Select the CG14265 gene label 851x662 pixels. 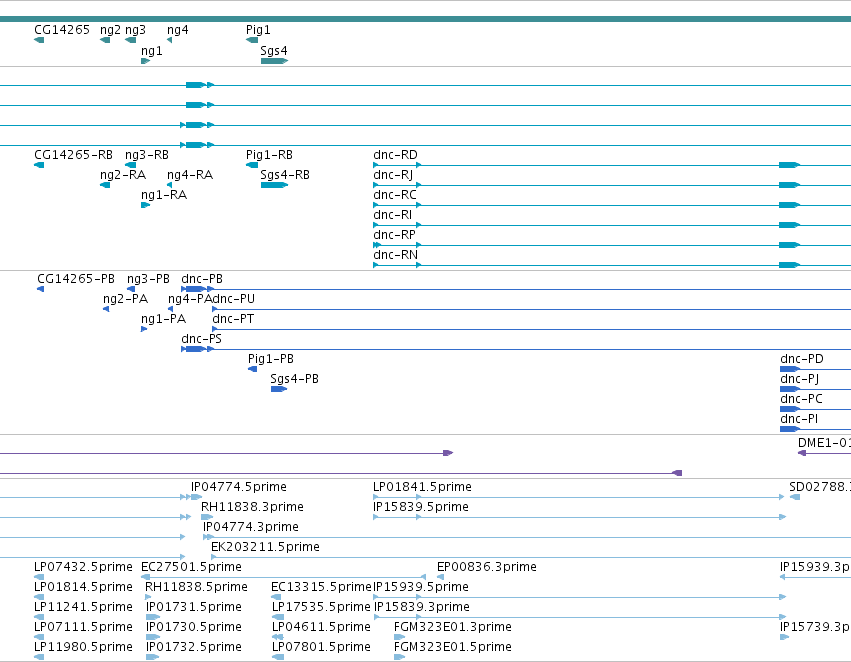click(x=62, y=30)
